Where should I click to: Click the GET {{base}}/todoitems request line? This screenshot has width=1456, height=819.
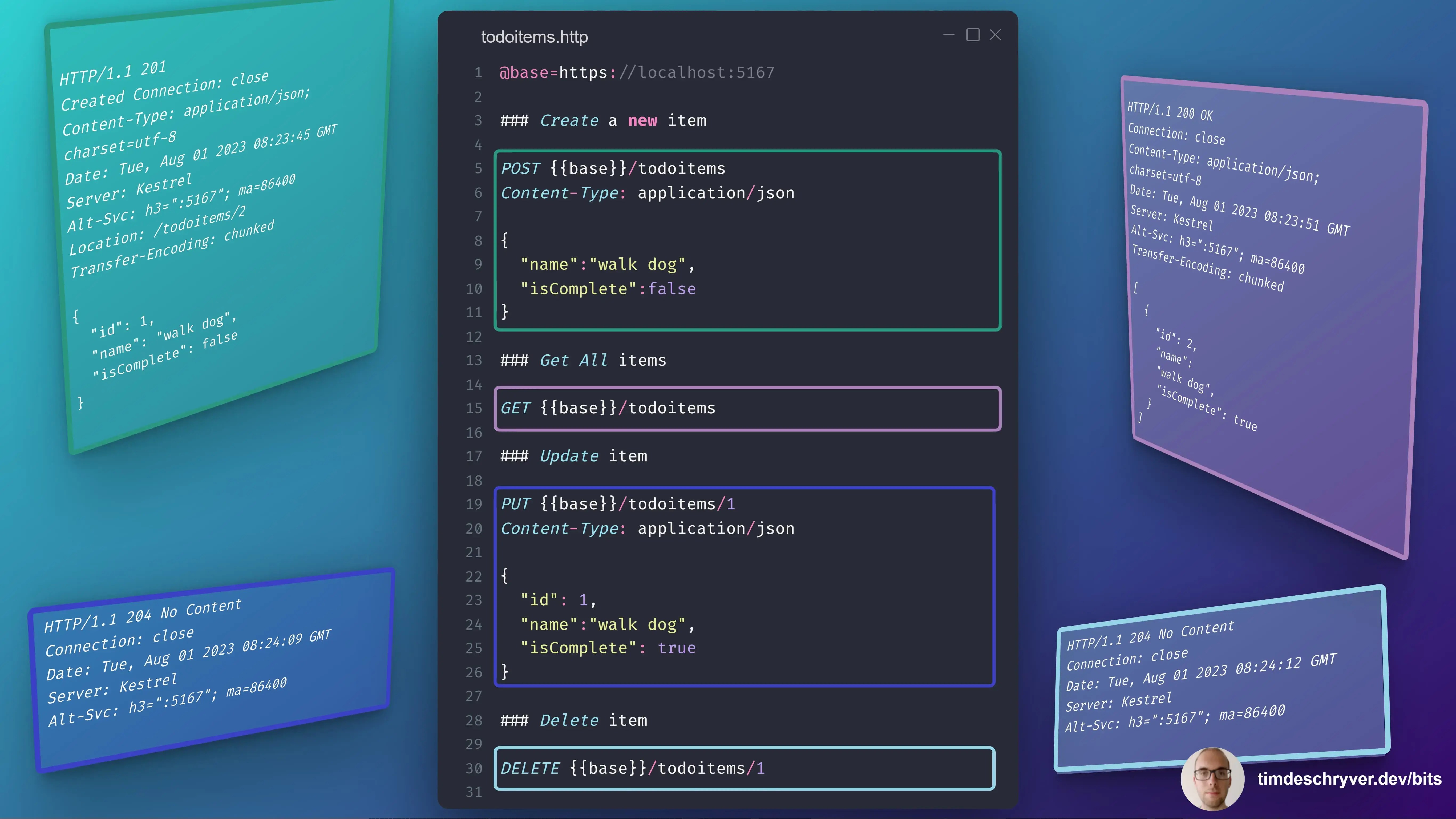tap(608, 408)
